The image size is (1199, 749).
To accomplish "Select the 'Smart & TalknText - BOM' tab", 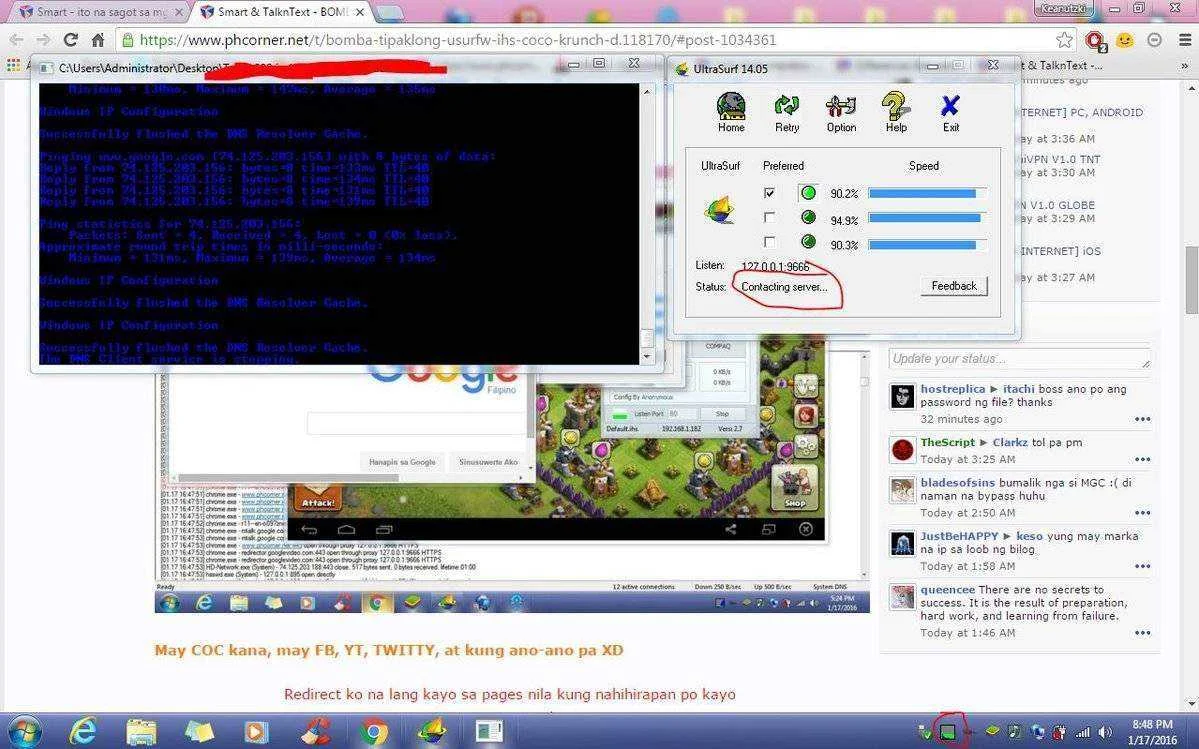I will (281, 12).
